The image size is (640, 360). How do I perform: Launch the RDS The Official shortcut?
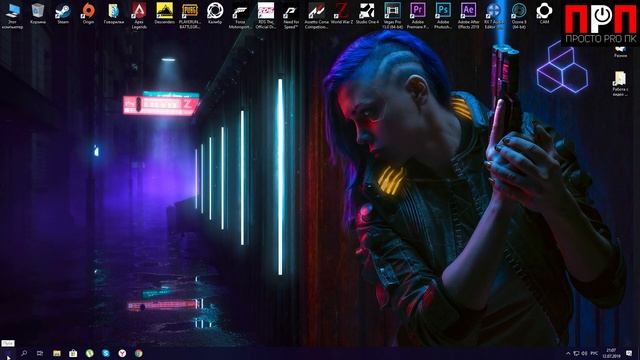point(266,16)
